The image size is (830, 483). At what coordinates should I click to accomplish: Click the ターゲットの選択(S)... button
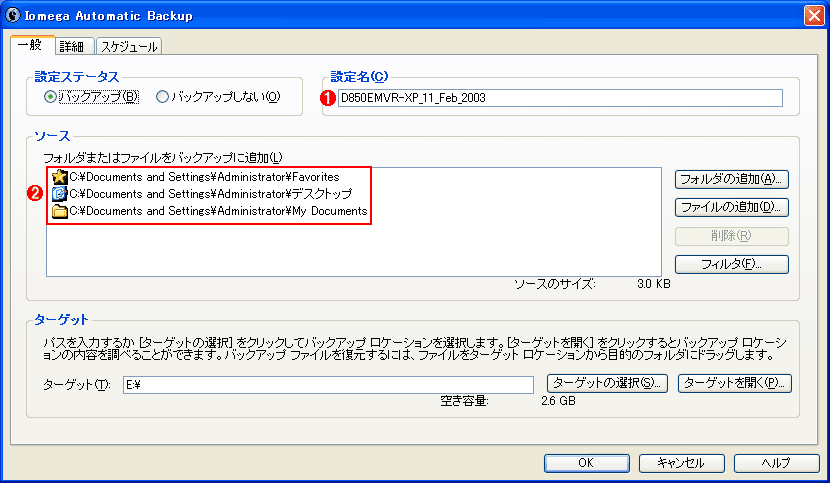(607, 383)
